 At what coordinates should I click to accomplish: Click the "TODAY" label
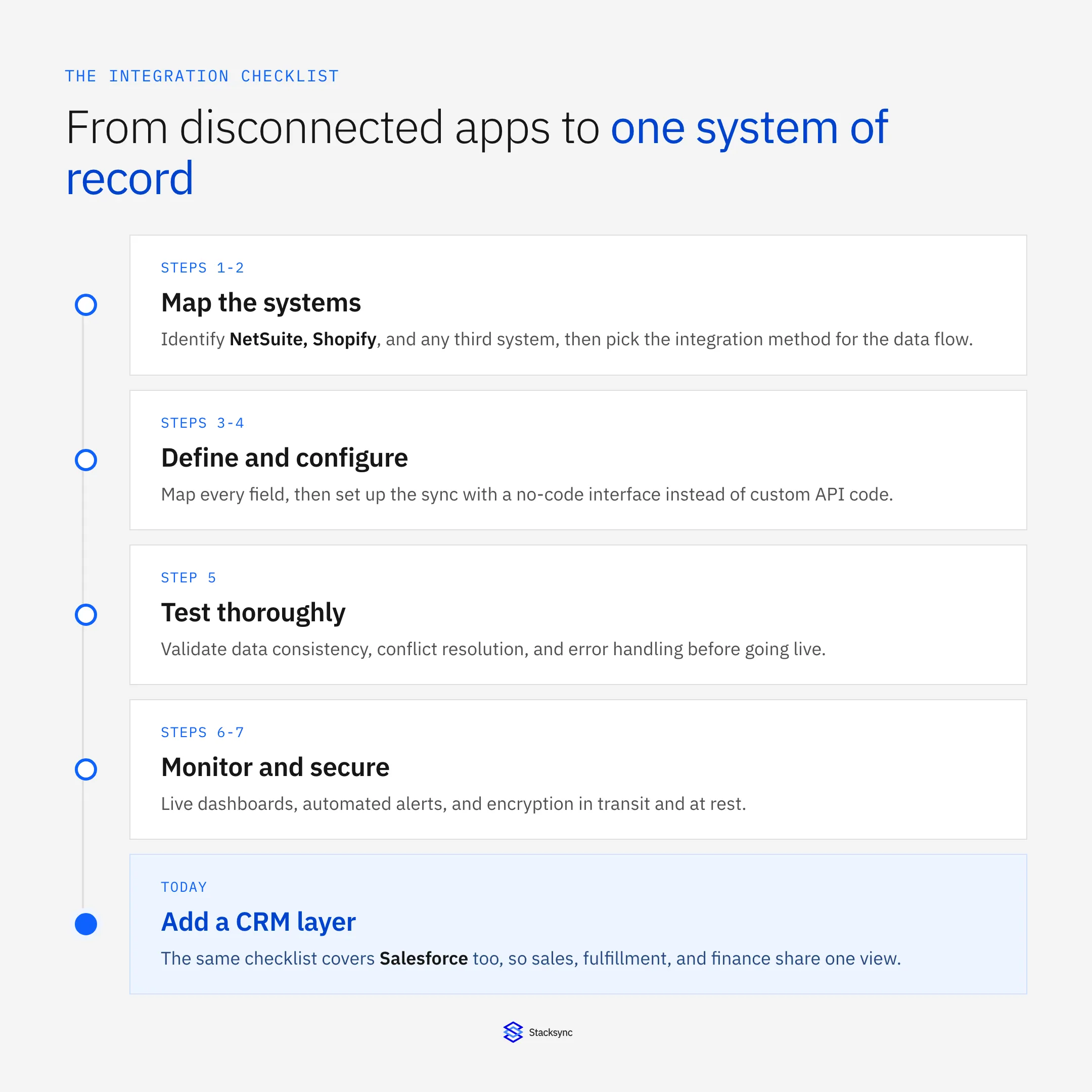tap(184, 887)
